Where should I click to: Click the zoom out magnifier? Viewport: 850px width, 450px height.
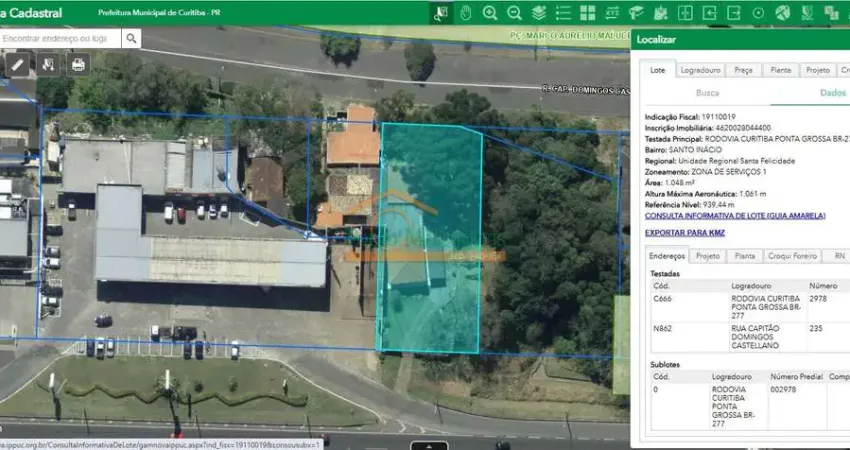pyautogui.click(x=514, y=13)
